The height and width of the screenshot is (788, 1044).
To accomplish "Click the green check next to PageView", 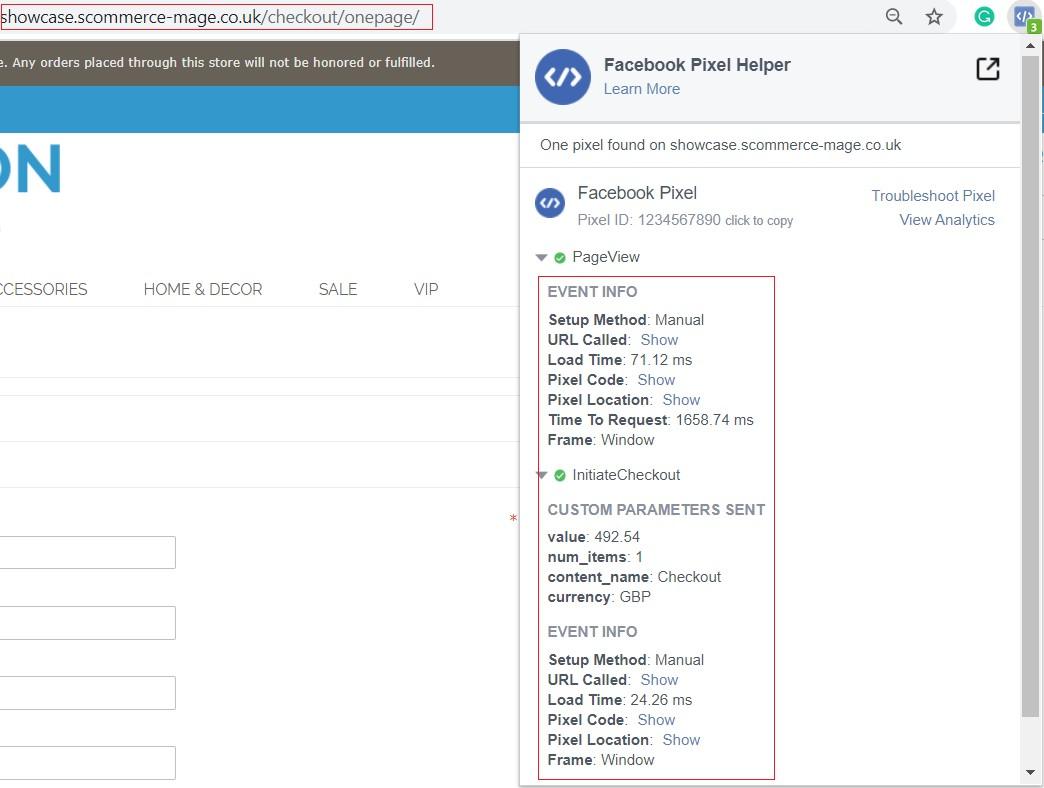I will (560, 258).
